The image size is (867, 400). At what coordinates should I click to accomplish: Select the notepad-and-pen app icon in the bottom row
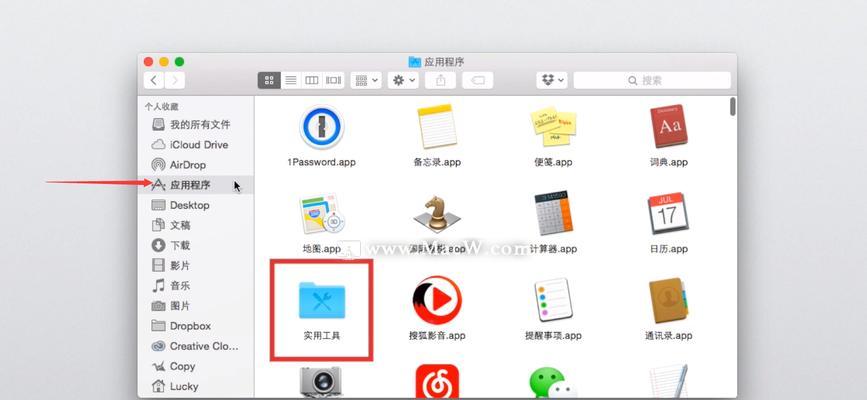click(668, 382)
